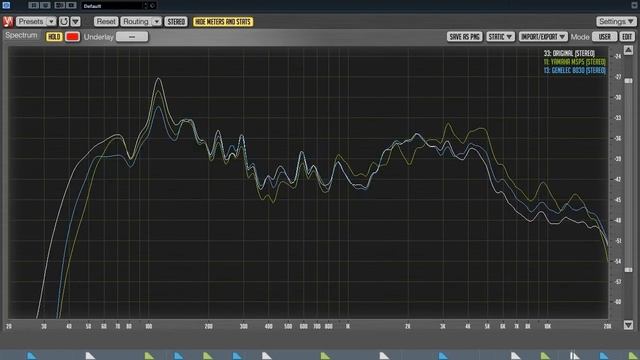
Task: Toggle Hide Meters And Stats
Action: pos(223,22)
